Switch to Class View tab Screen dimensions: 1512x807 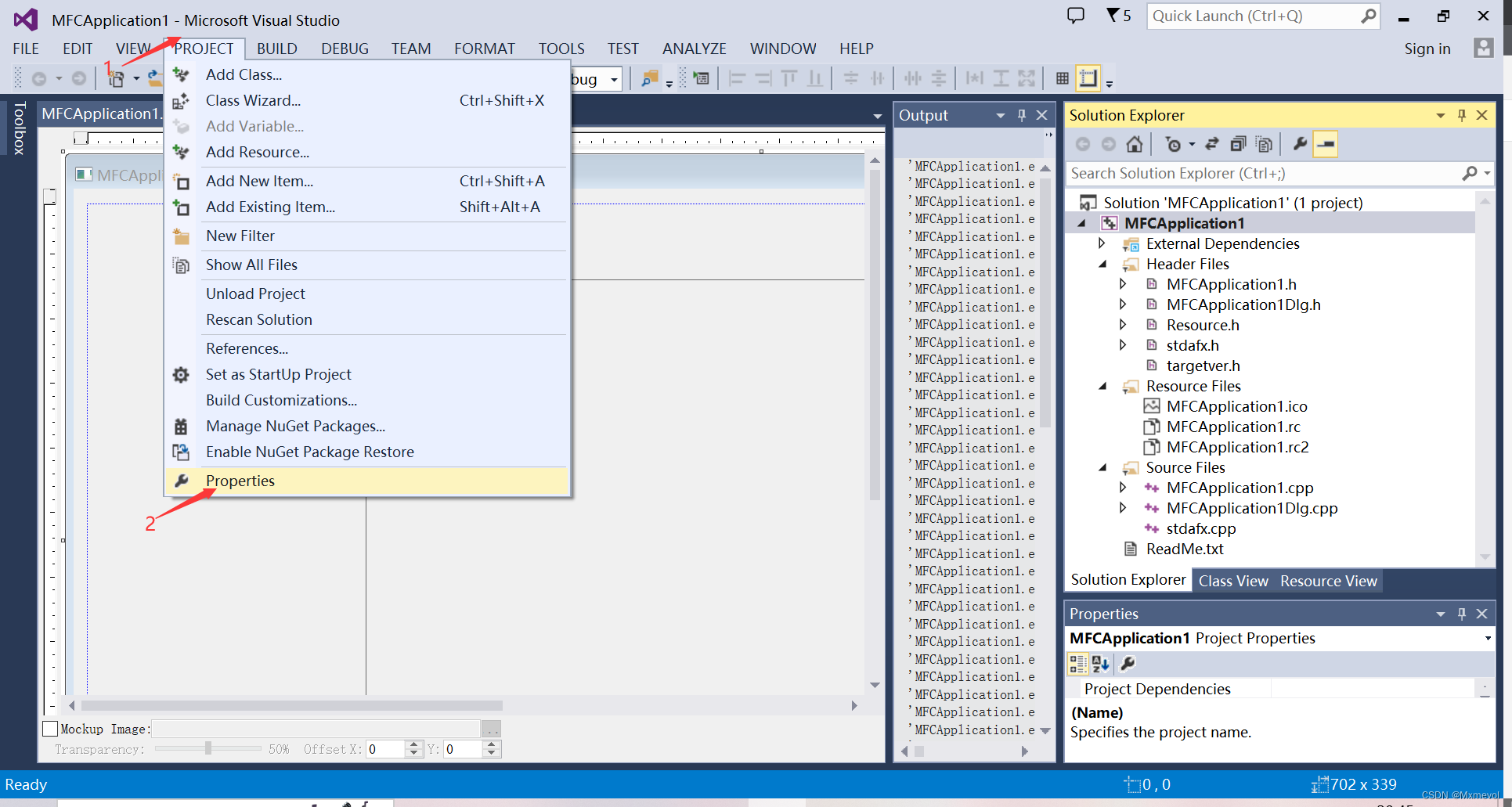click(1233, 581)
